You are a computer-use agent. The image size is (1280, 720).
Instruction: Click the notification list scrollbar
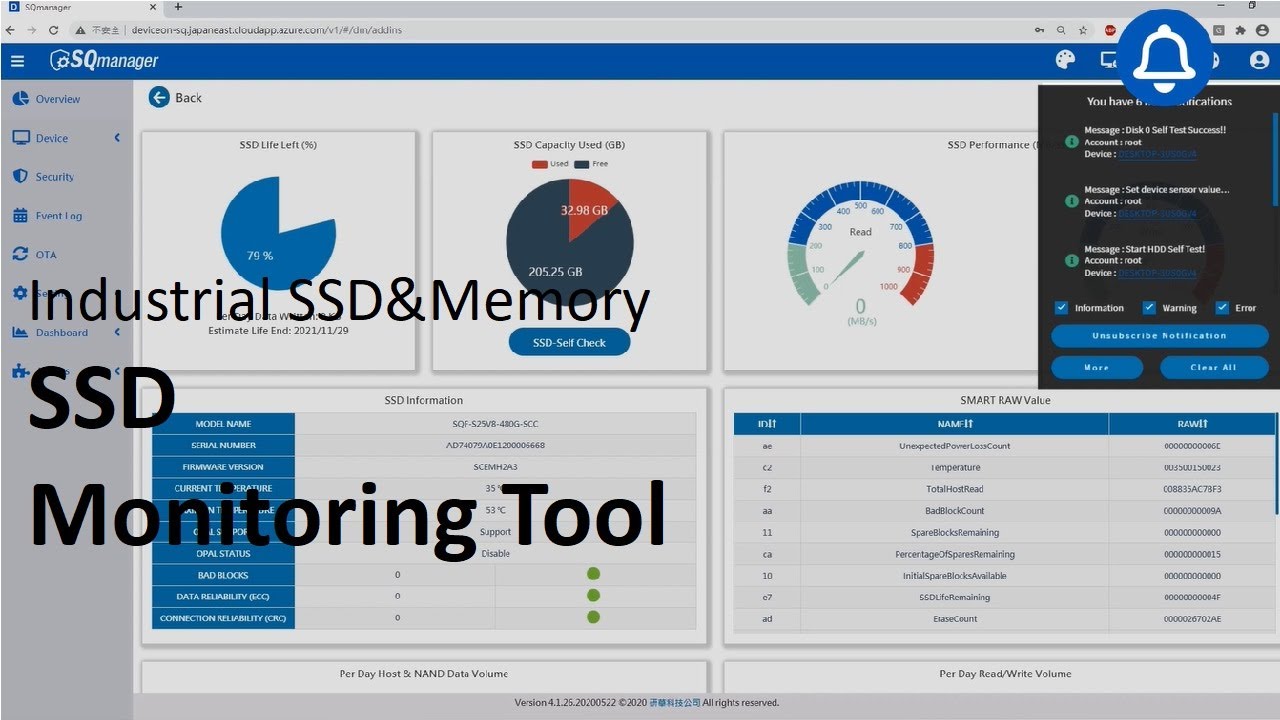point(1276,160)
